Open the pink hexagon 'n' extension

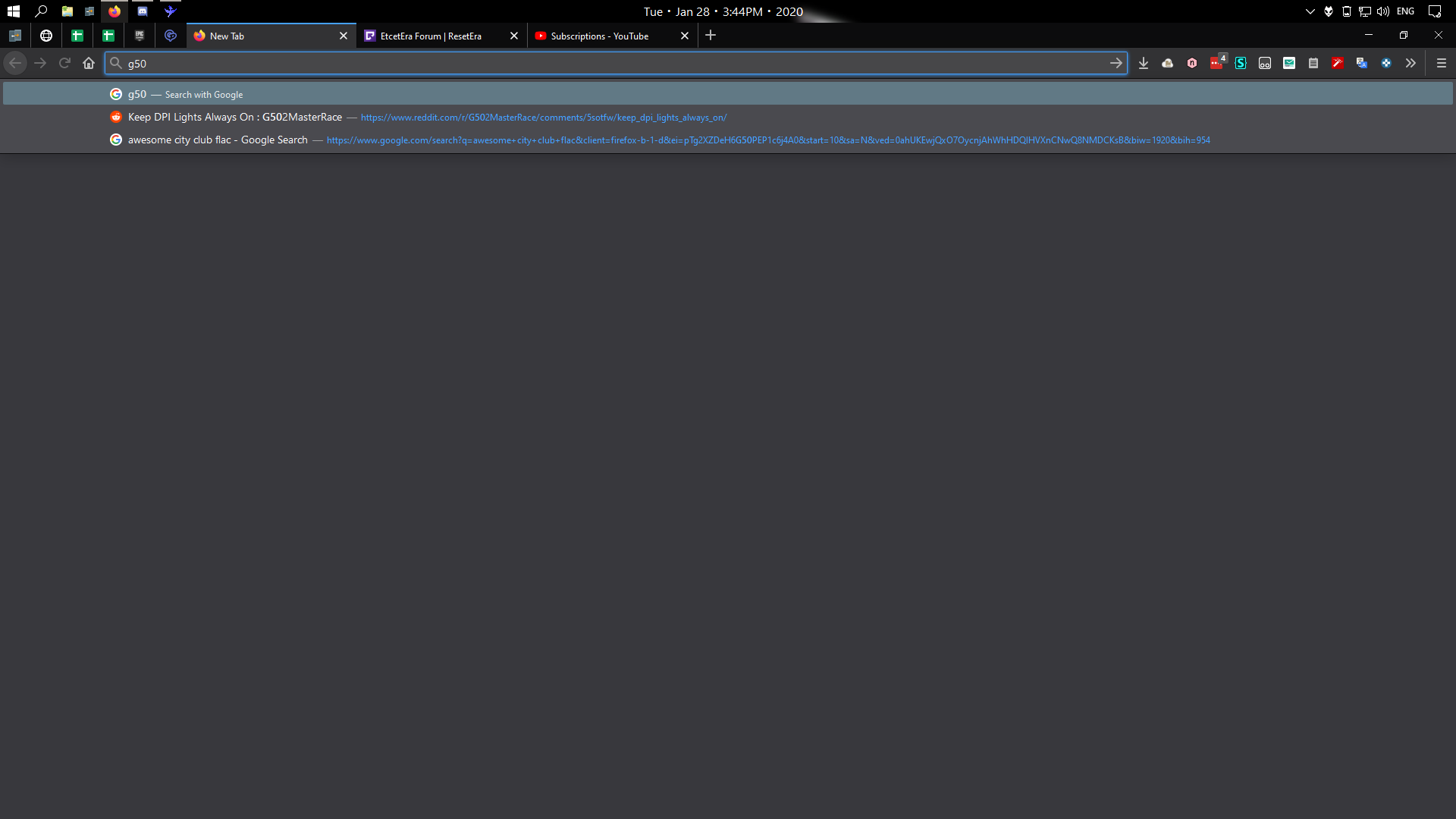[x=1192, y=64]
